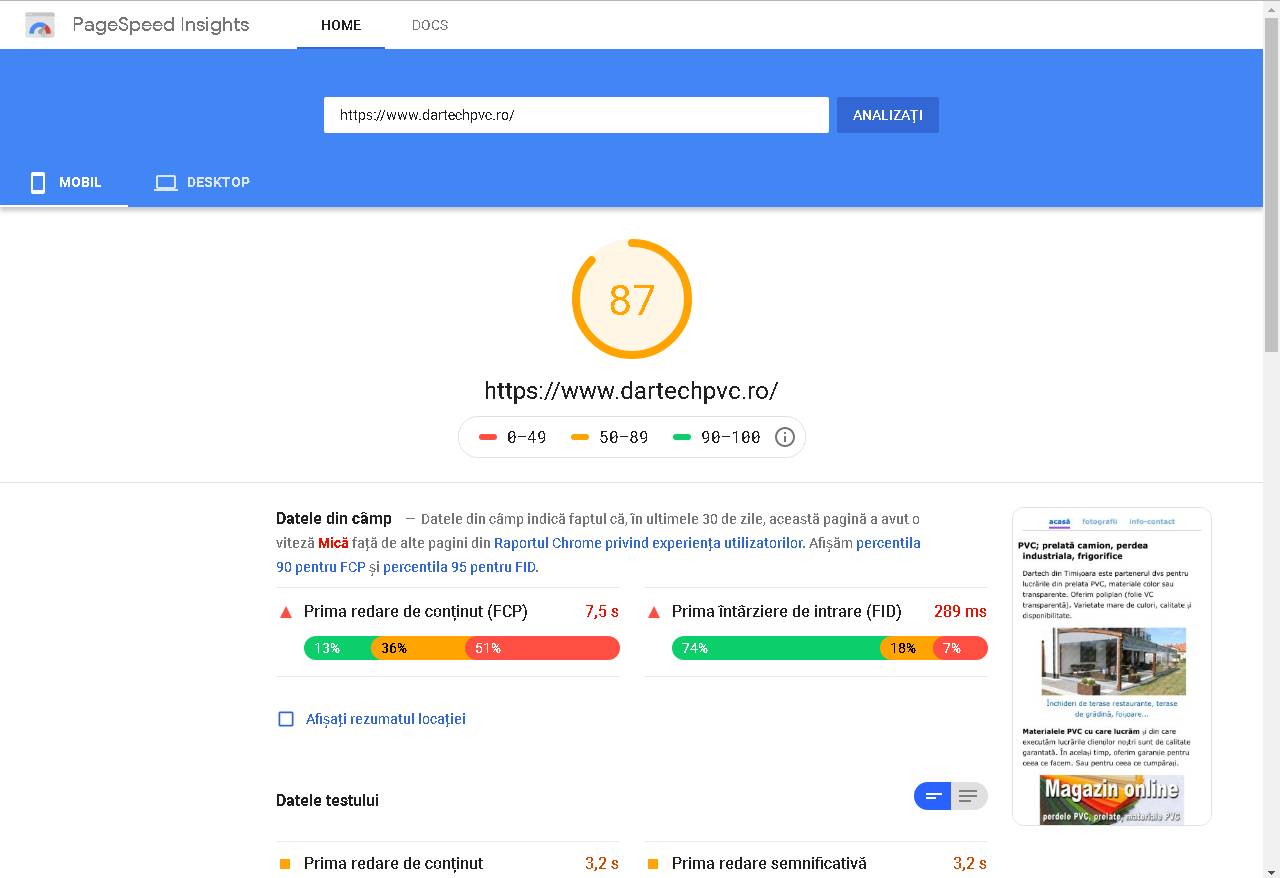This screenshot has height=878, width=1280.
Task: Click the mobile phone icon in tab bar
Action: point(38,182)
